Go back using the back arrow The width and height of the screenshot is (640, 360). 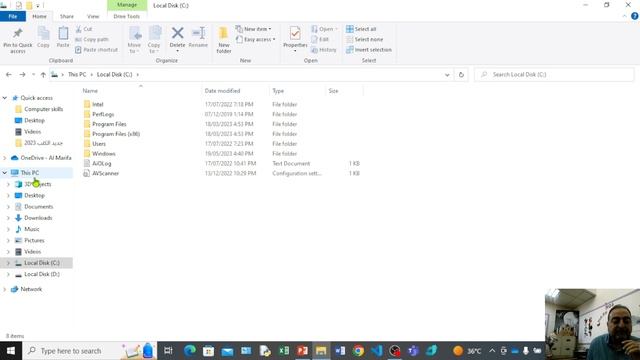point(9,75)
